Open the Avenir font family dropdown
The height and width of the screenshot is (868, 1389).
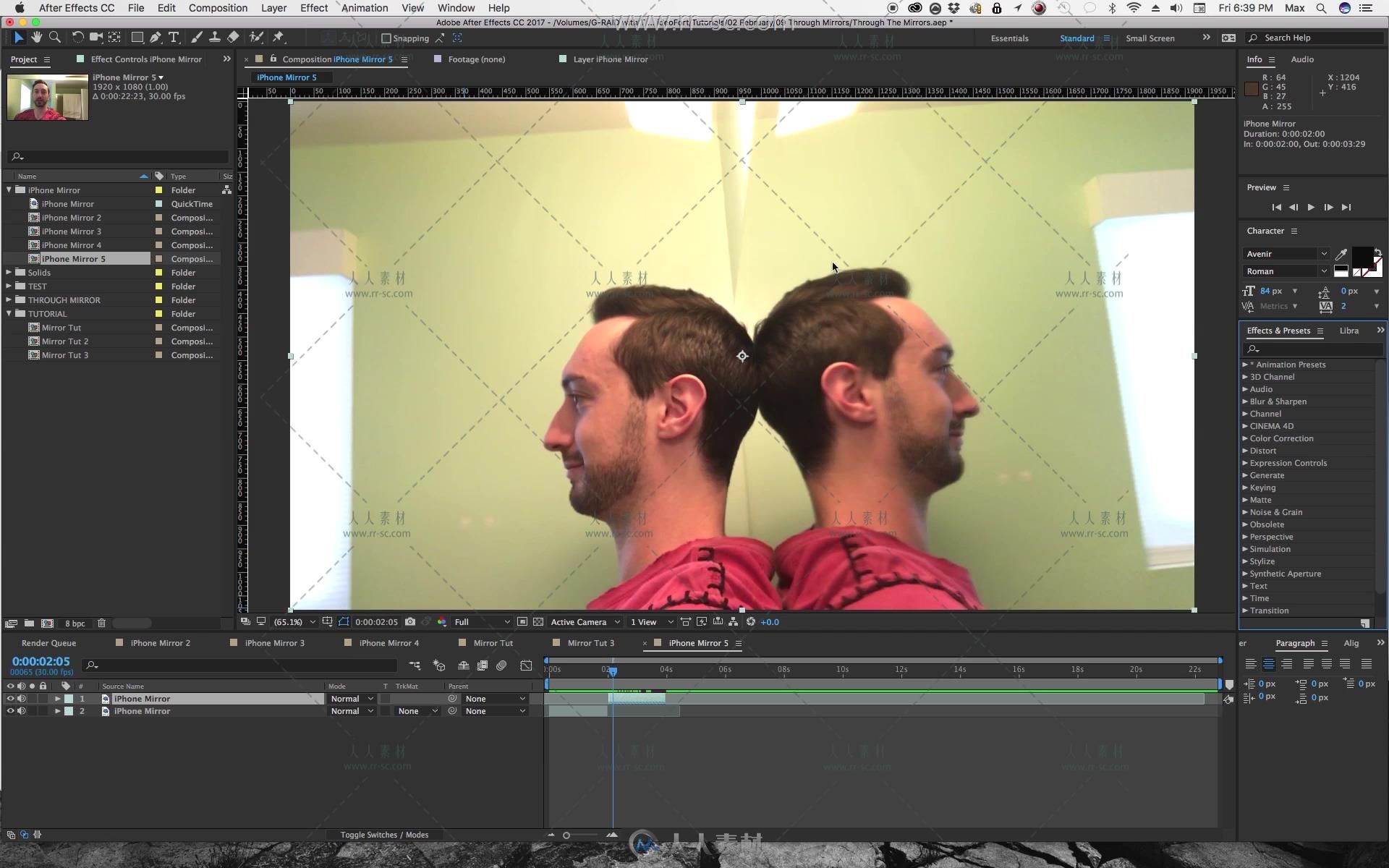(1286, 254)
